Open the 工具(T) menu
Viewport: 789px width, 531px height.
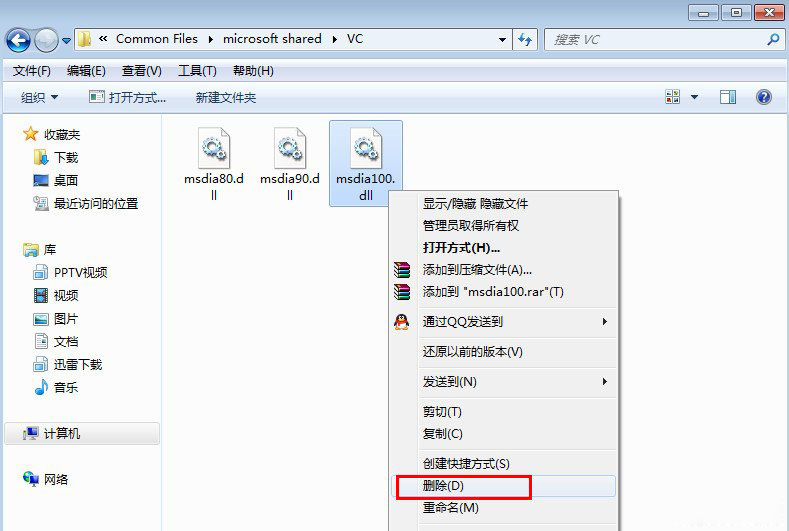pos(197,71)
